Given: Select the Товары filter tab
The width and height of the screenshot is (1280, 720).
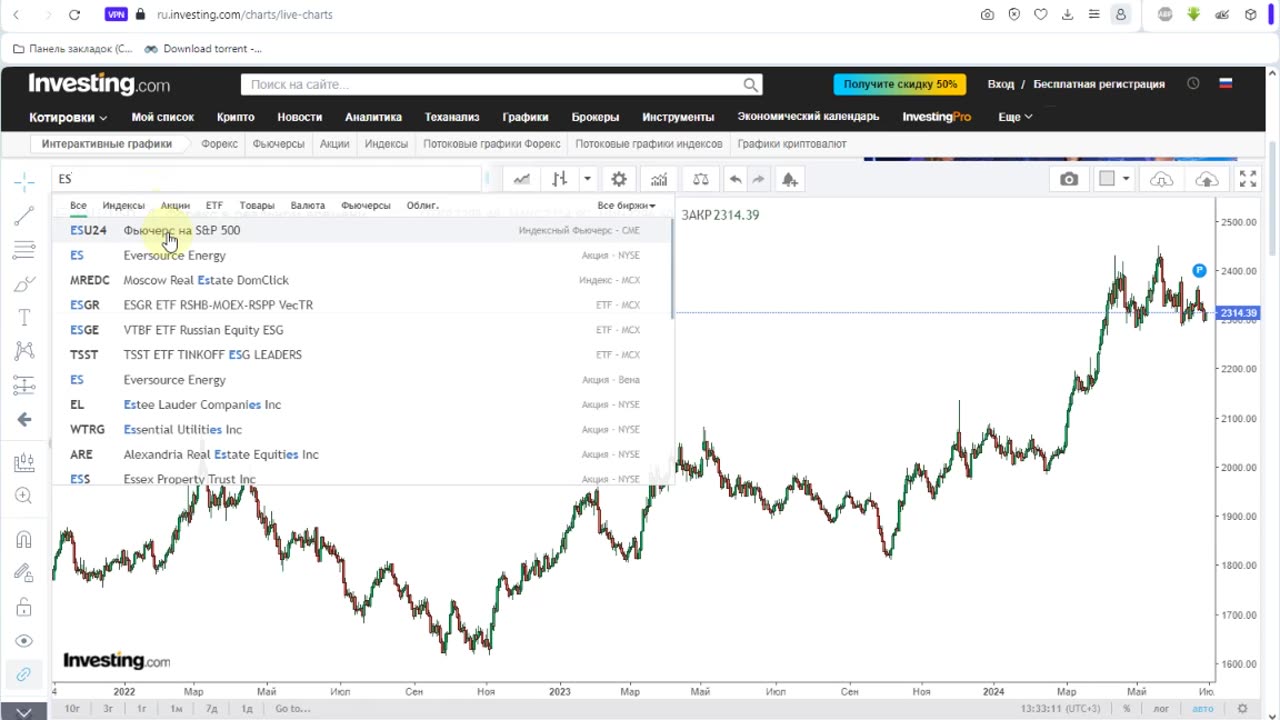Looking at the screenshot, I should (257, 205).
